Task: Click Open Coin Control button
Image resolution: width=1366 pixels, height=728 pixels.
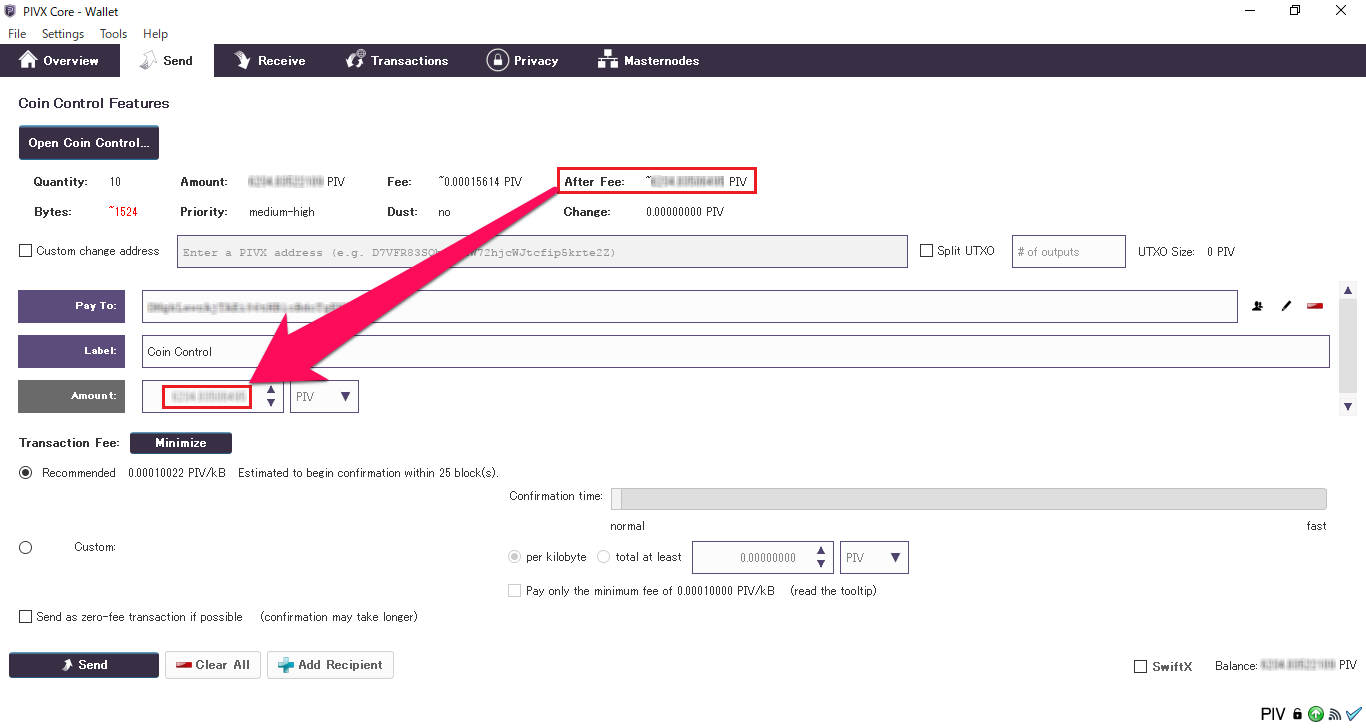Action: tap(89, 143)
